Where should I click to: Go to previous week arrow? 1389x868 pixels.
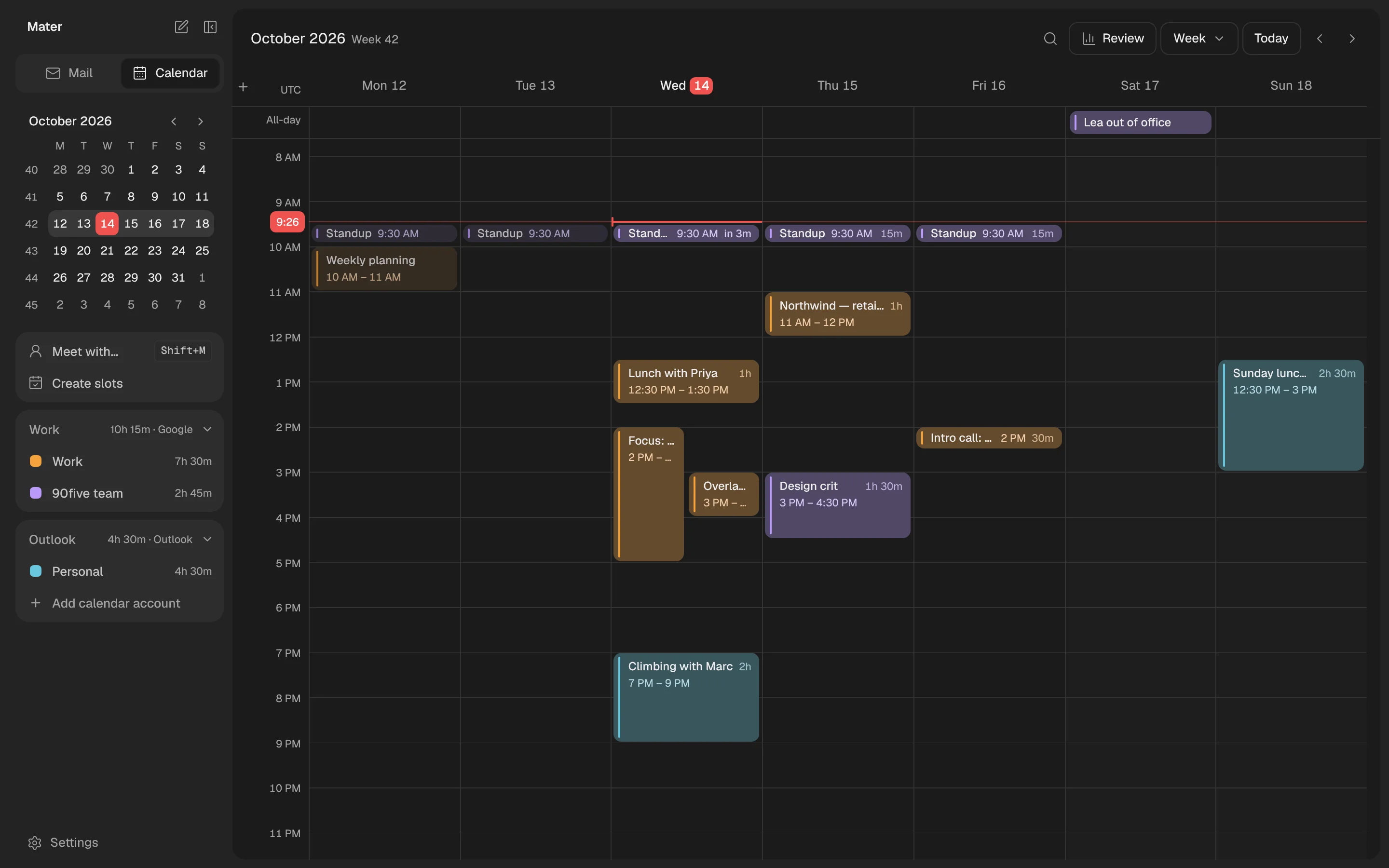pos(1320,39)
